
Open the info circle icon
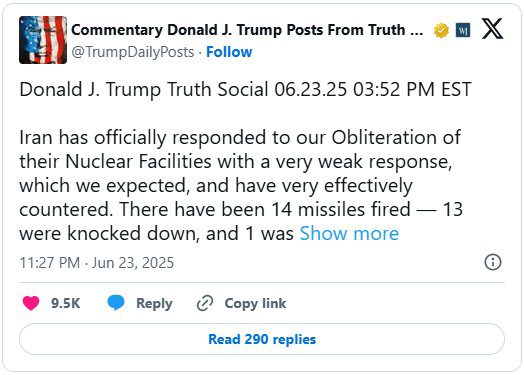pyautogui.click(x=493, y=262)
